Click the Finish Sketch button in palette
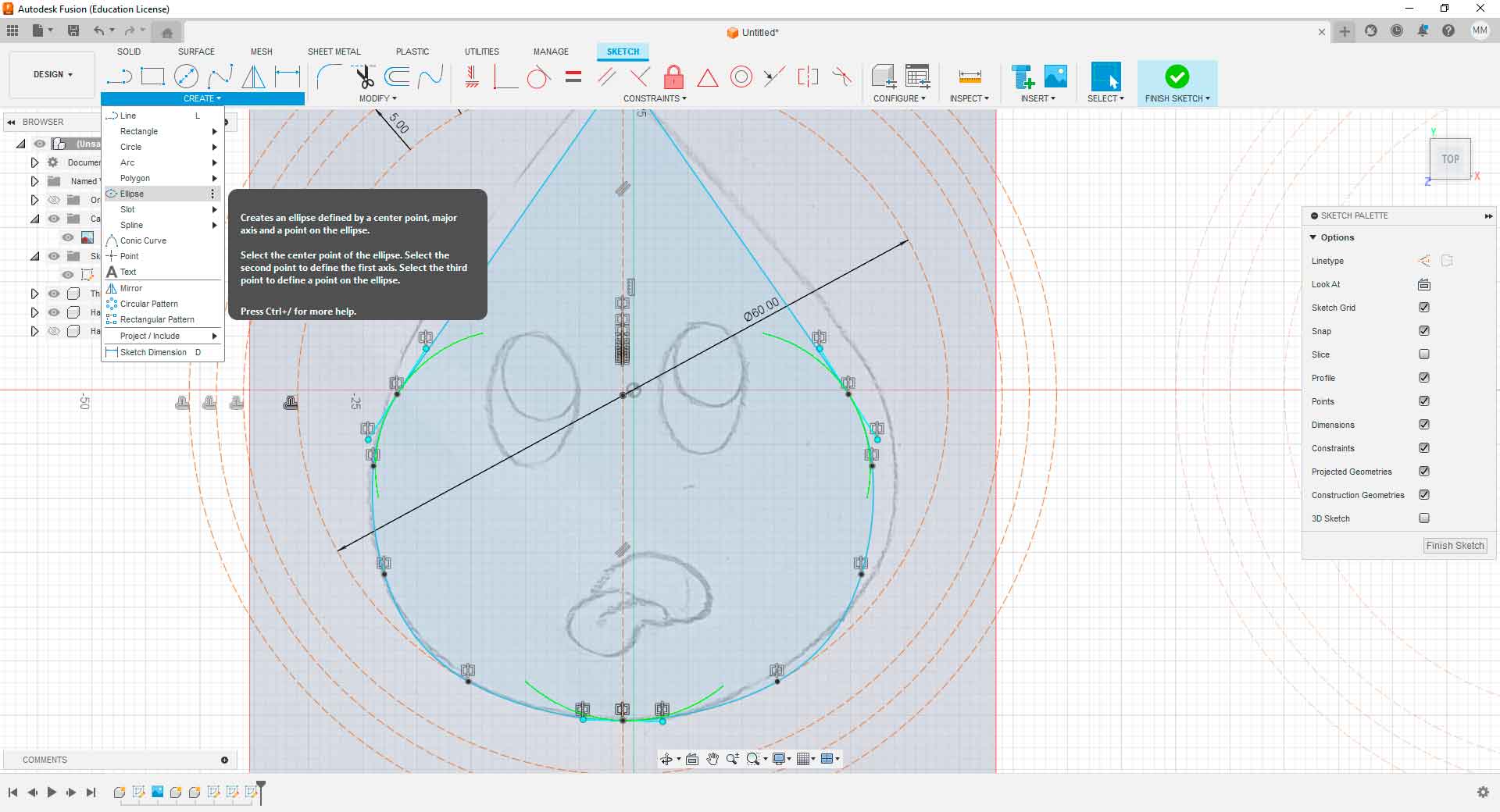Image resolution: width=1500 pixels, height=812 pixels. [x=1455, y=546]
